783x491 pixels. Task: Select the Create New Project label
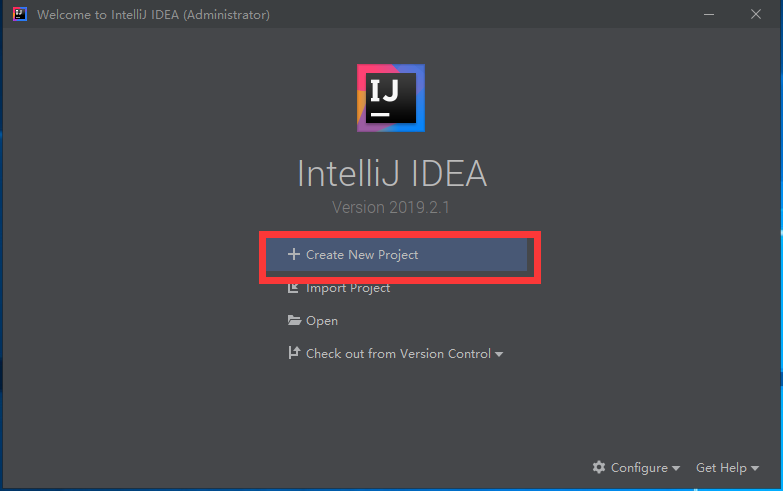[362, 255]
